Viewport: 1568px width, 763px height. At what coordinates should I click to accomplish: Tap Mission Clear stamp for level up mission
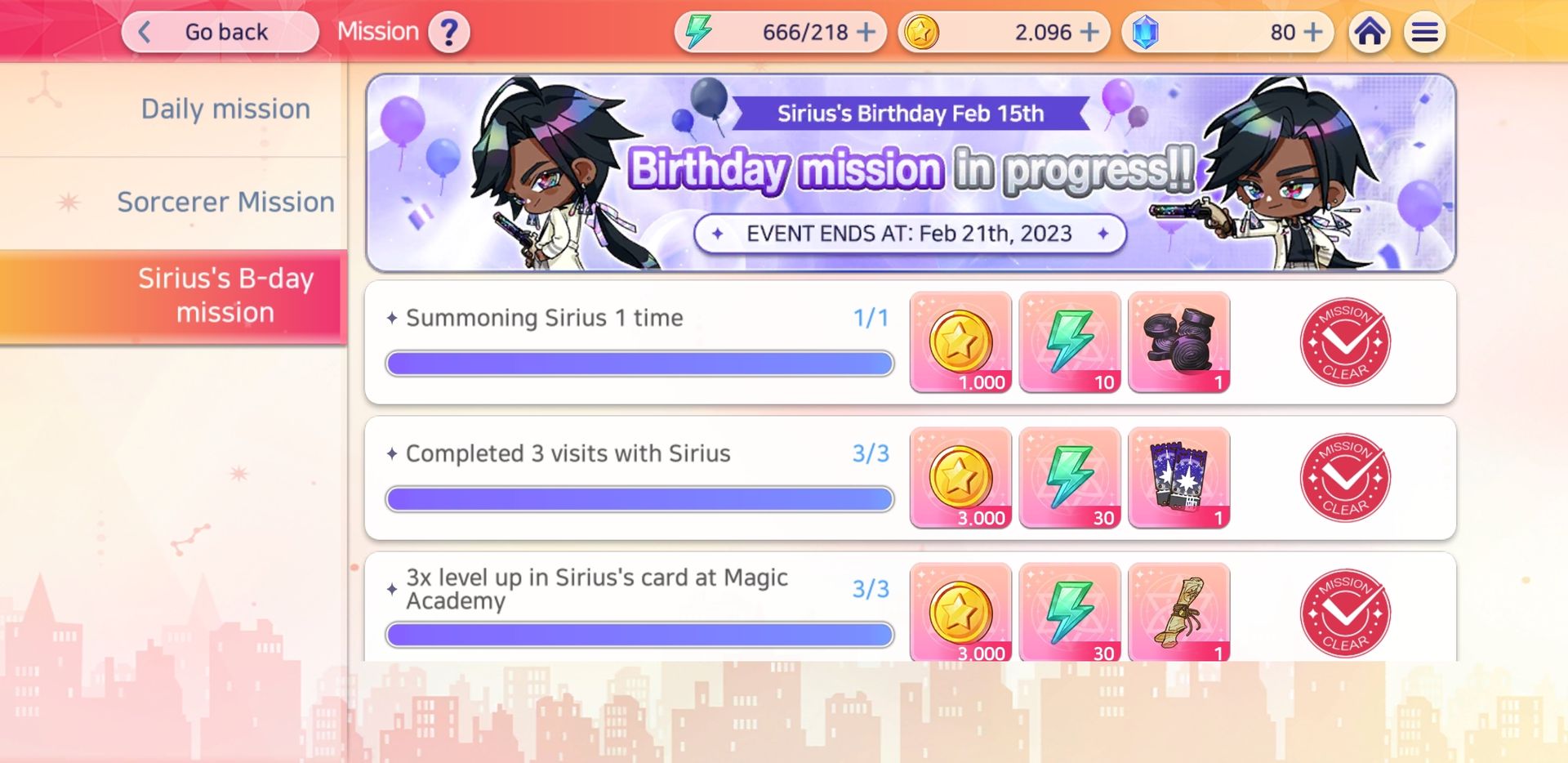click(x=1345, y=614)
